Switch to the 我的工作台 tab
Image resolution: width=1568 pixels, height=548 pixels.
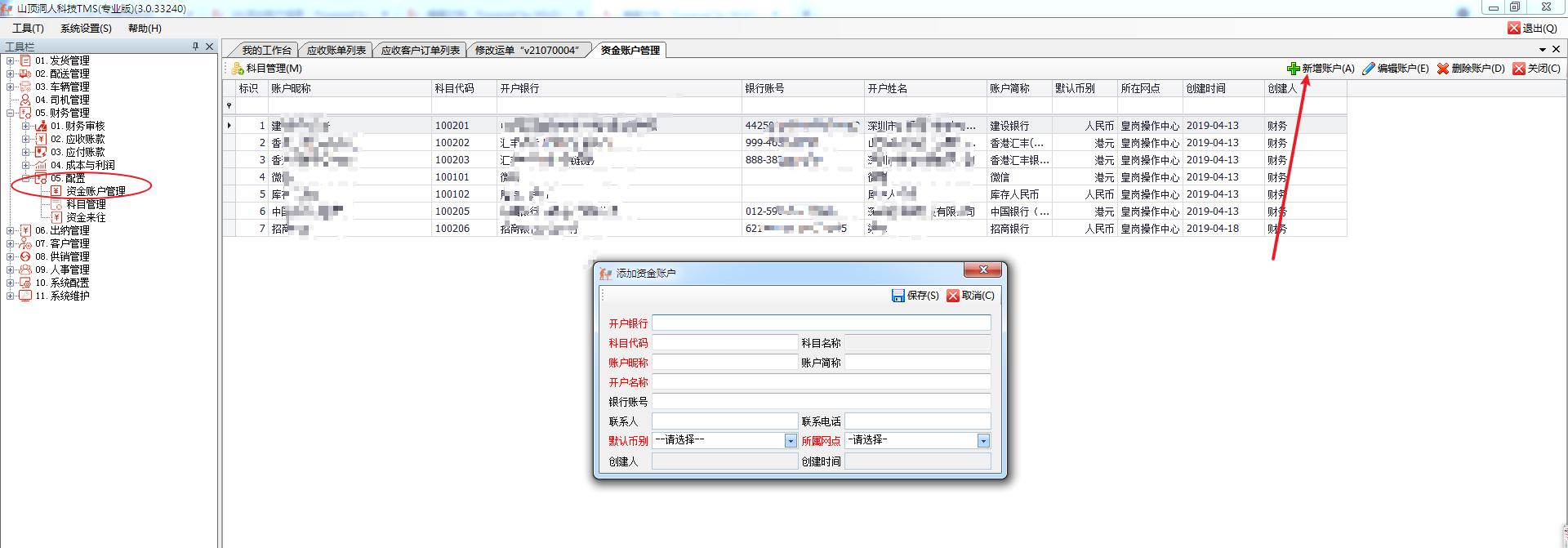point(265,51)
